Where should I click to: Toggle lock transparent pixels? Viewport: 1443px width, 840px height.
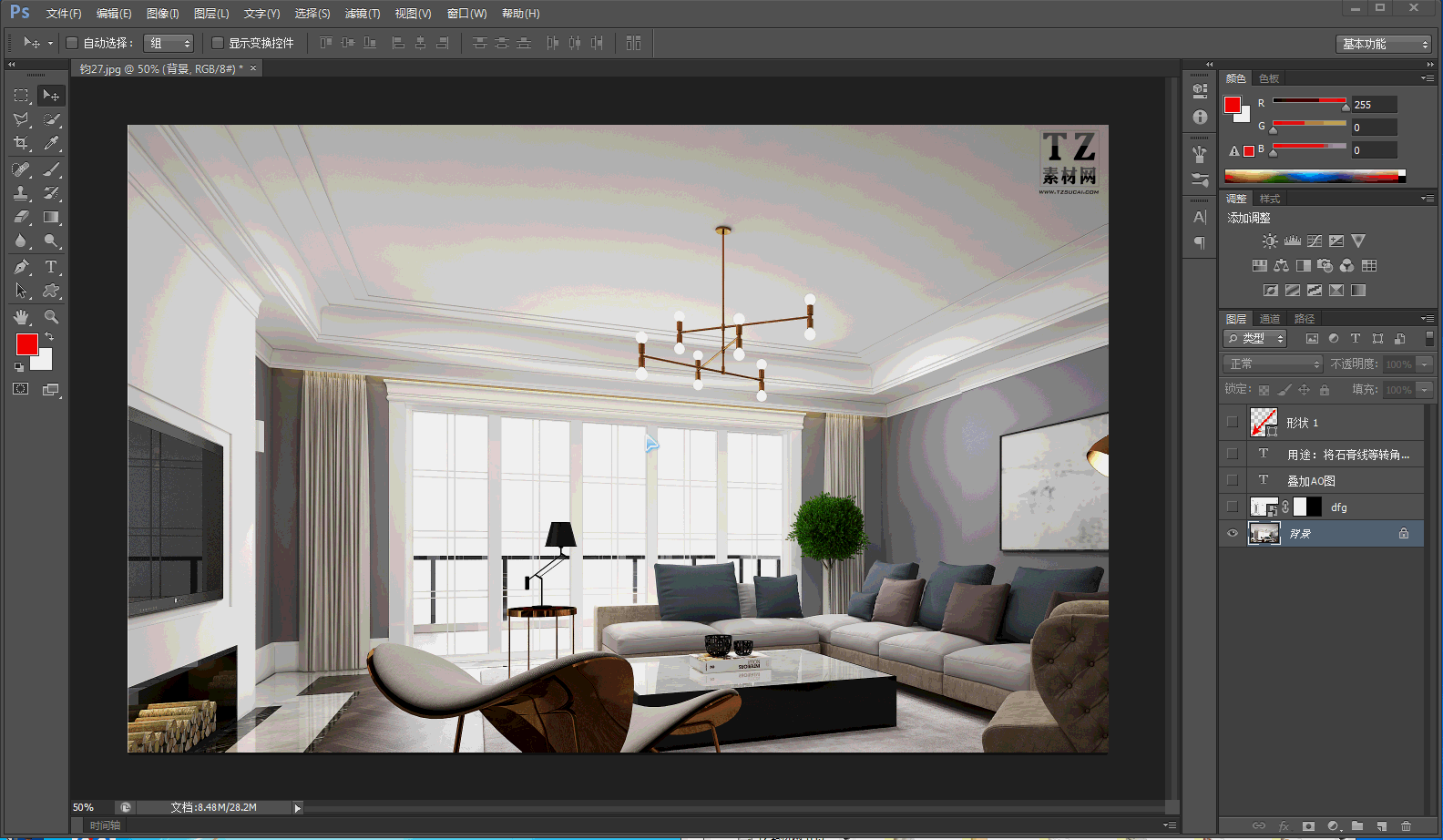(1264, 390)
